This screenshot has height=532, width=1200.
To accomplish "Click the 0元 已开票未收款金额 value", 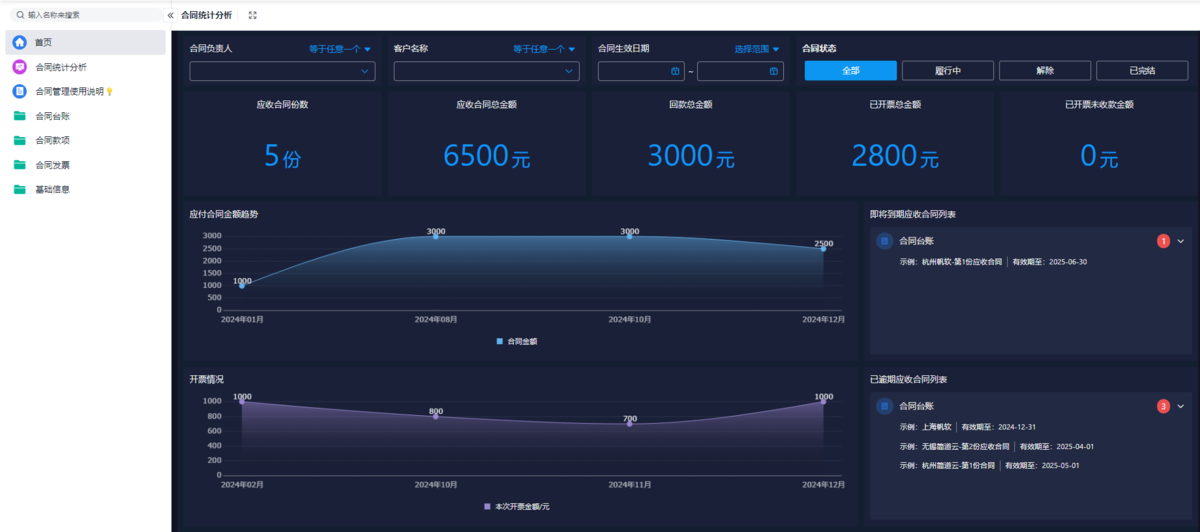I will pos(1099,156).
